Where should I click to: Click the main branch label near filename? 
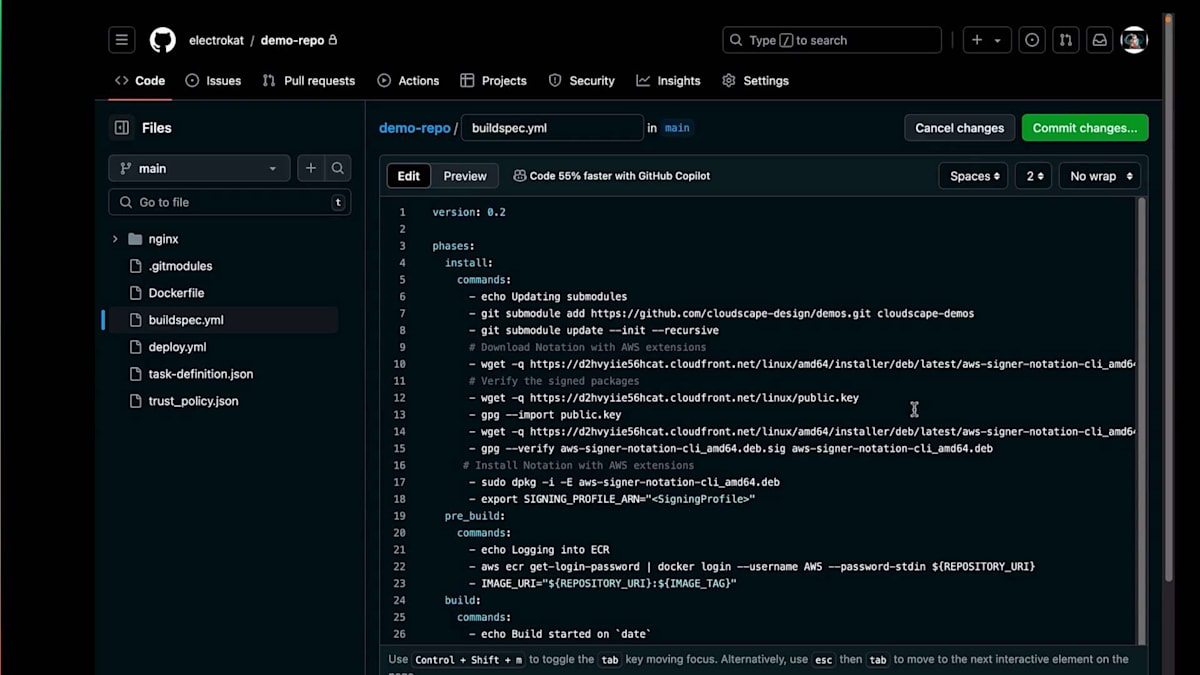677,128
